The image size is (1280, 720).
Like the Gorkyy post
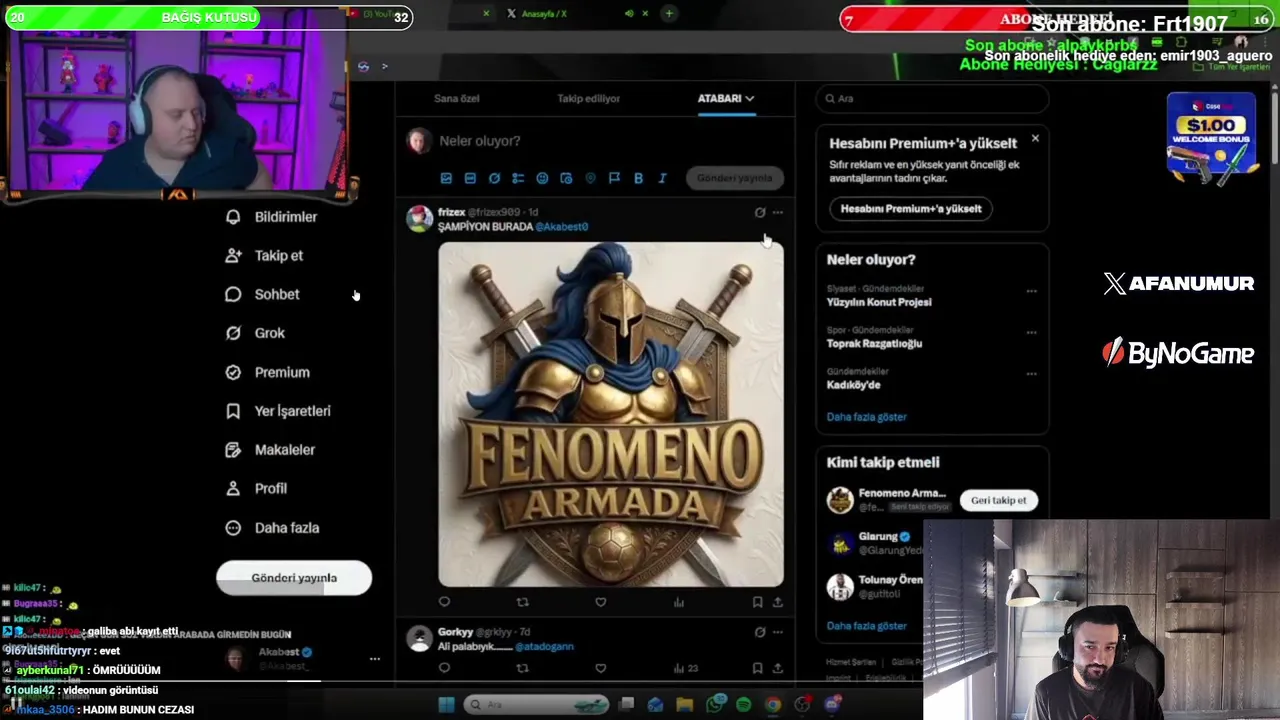pos(600,668)
